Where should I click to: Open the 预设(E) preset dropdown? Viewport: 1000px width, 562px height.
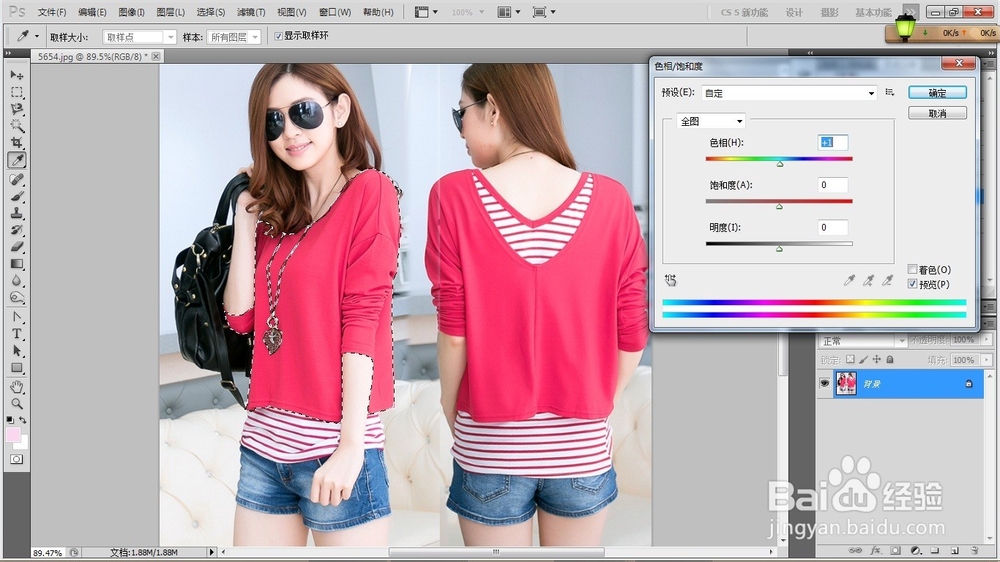(789, 93)
